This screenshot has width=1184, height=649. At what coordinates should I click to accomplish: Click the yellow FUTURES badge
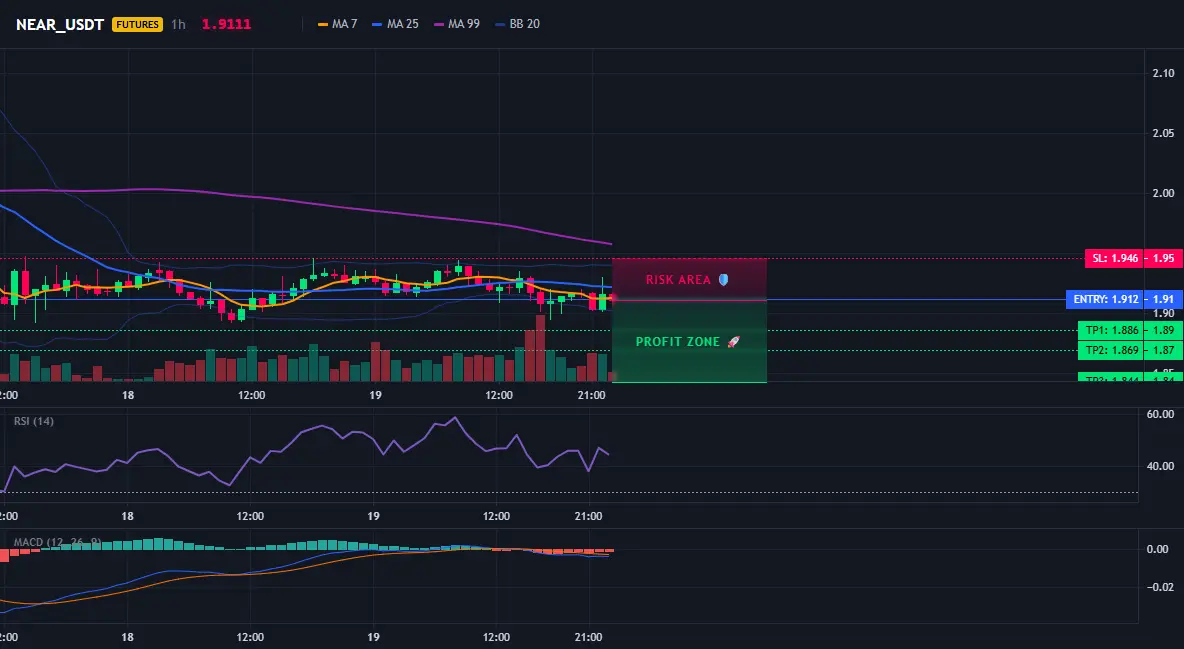pyautogui.click(x=137, y=24)
